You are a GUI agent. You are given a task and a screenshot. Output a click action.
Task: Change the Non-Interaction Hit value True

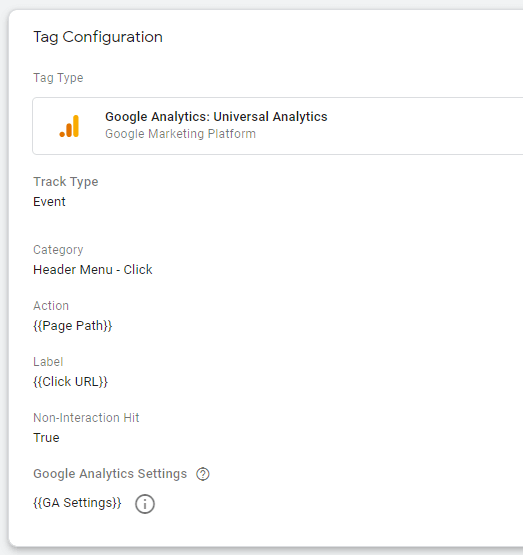click(46, 438)
